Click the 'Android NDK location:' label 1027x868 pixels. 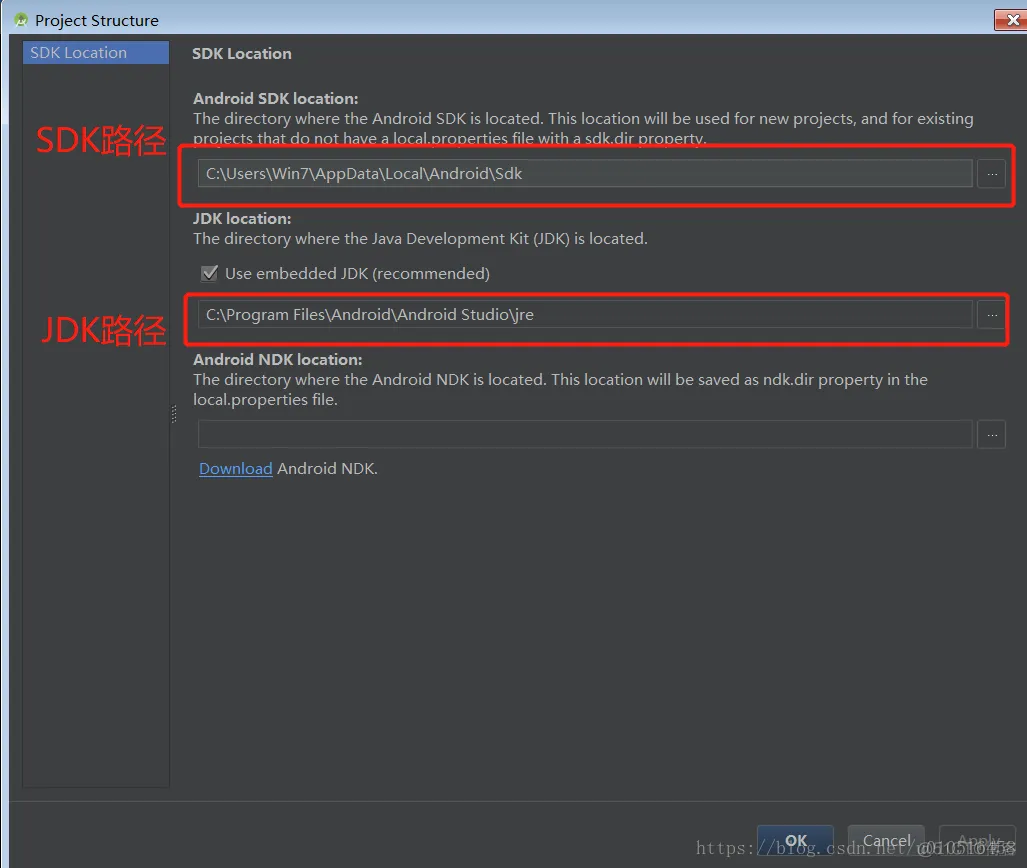point(278,359)
